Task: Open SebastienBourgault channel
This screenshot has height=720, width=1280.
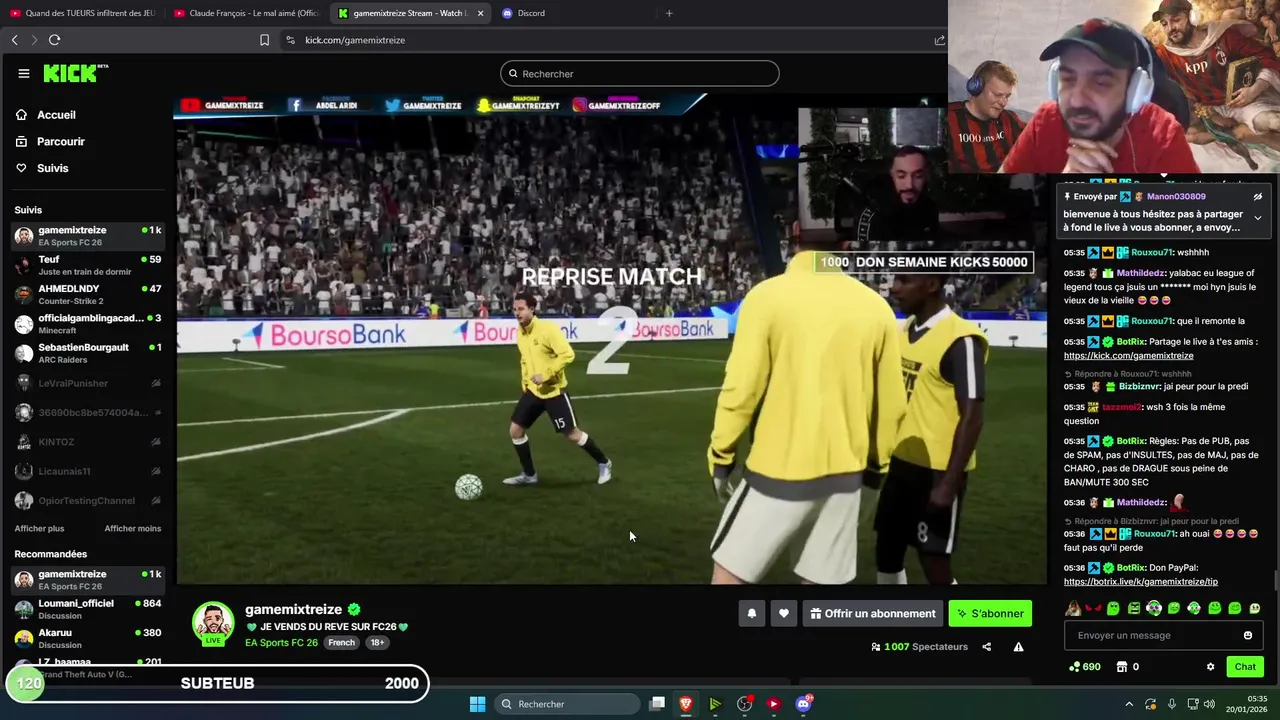Action: (88, 353)
